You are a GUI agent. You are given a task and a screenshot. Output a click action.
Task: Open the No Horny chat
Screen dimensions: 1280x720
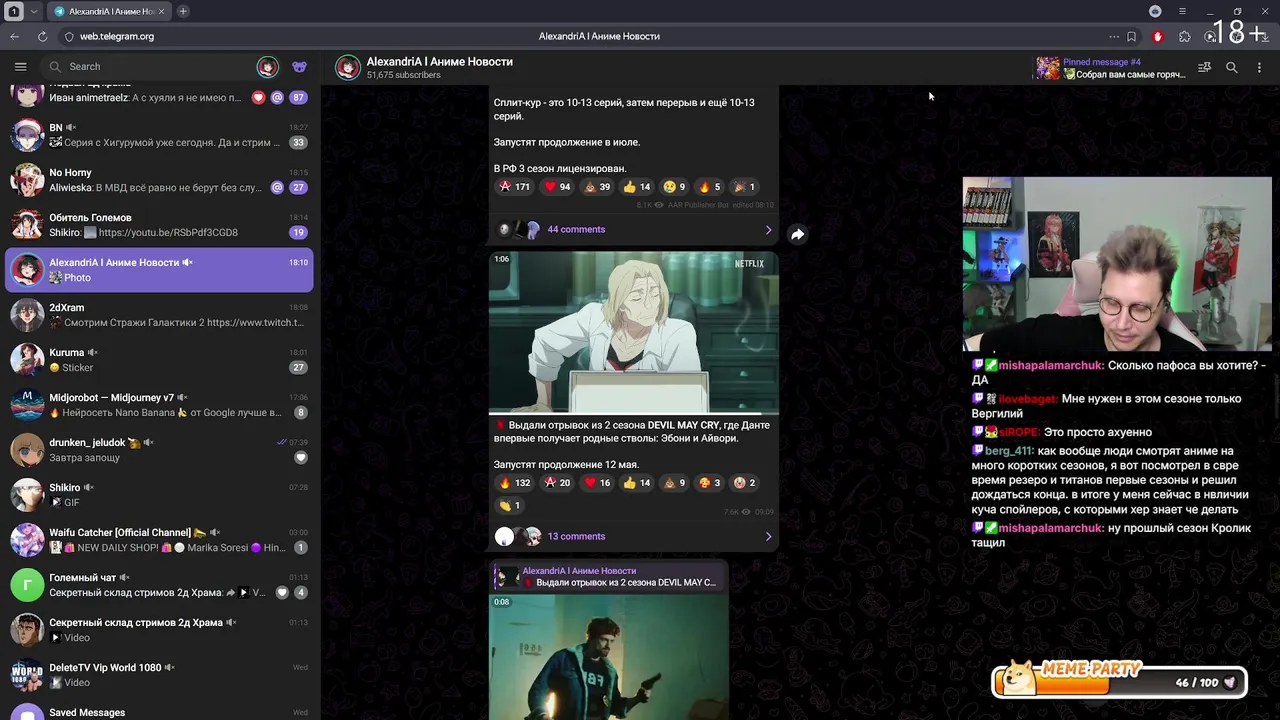(x=160, y=180)
